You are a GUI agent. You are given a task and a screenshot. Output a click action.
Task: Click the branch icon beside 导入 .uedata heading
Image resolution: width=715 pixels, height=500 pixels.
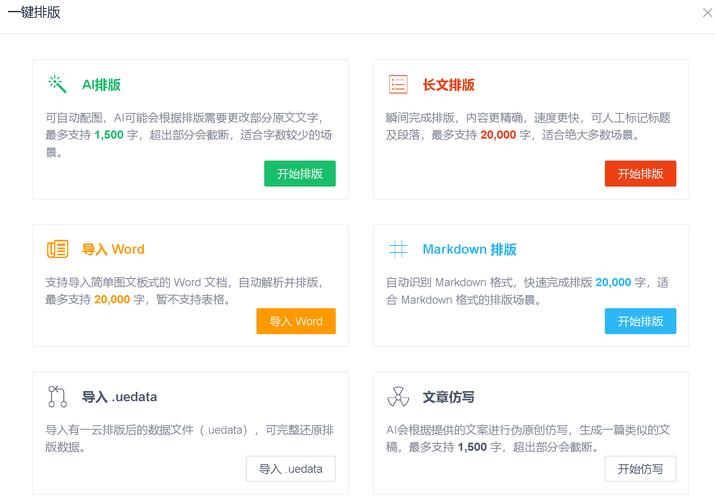(57, 397)
